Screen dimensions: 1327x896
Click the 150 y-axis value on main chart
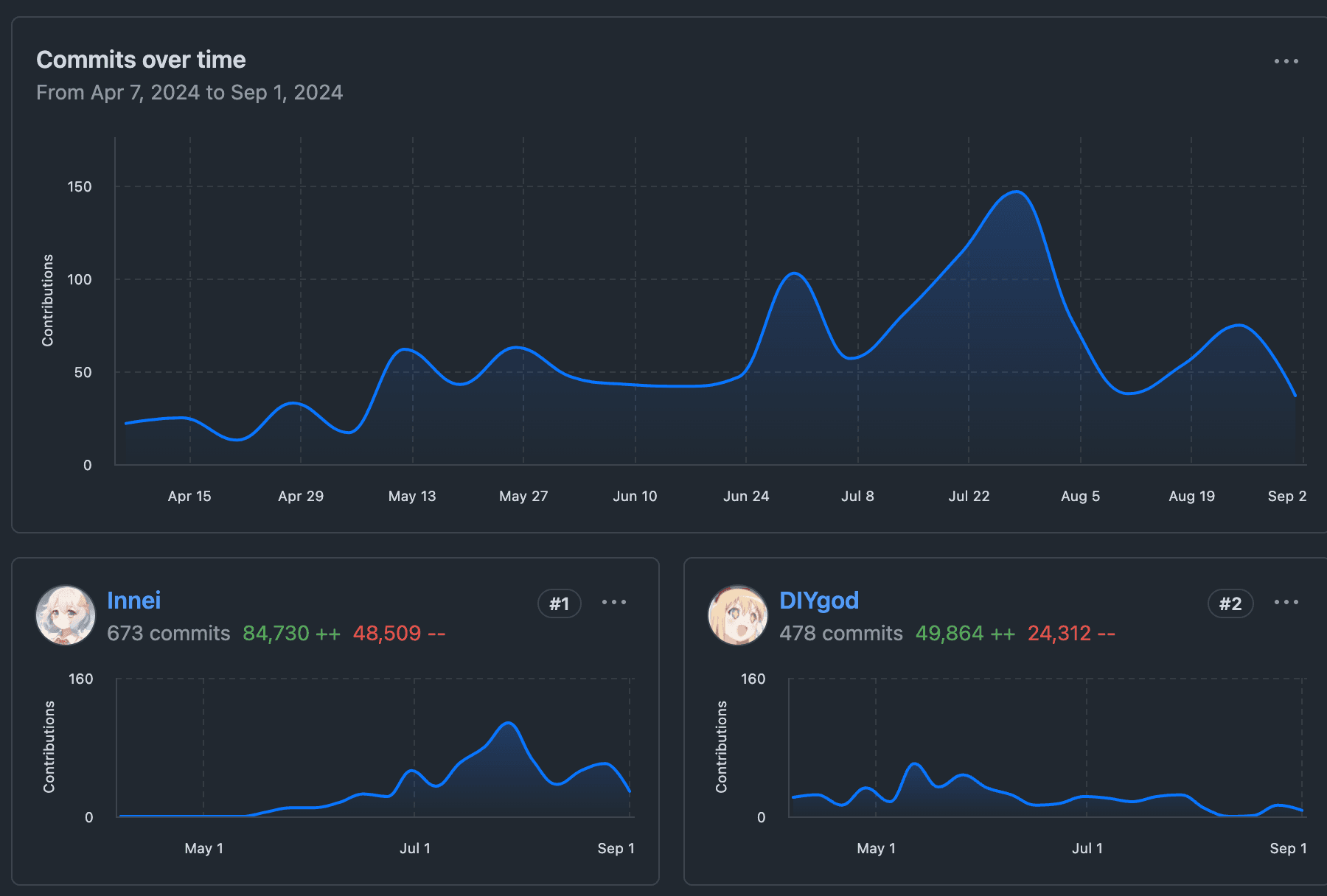pos(80,186)
